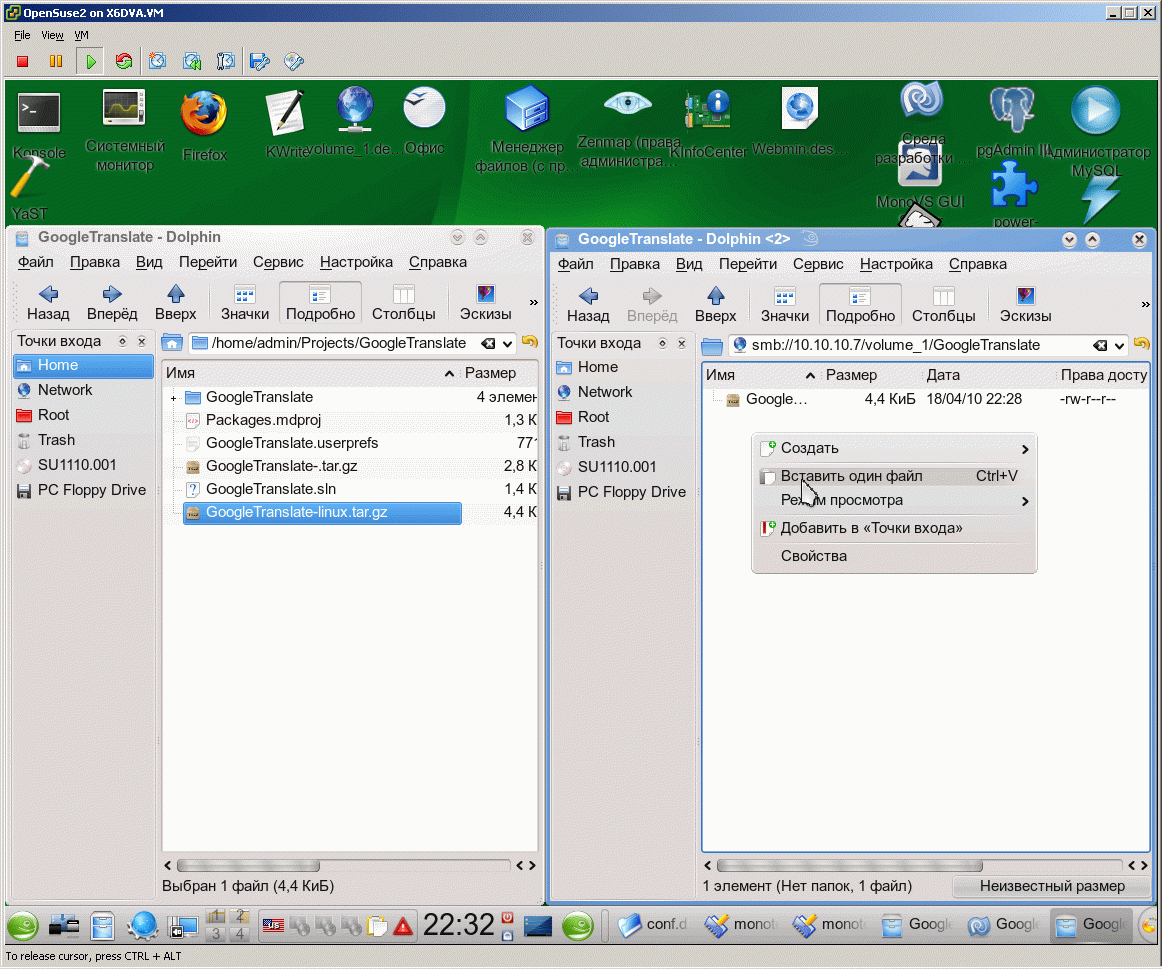Click Вверх in Dolphin <2> window
1162x969 pixels.
pos(716,305)
